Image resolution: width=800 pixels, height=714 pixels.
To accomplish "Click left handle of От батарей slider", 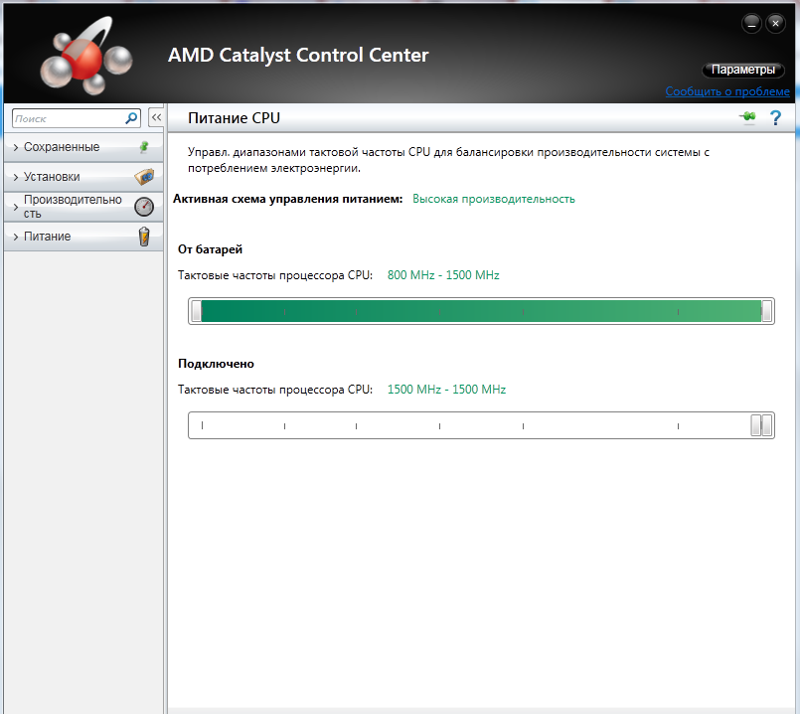I will (x=196, y=311).
